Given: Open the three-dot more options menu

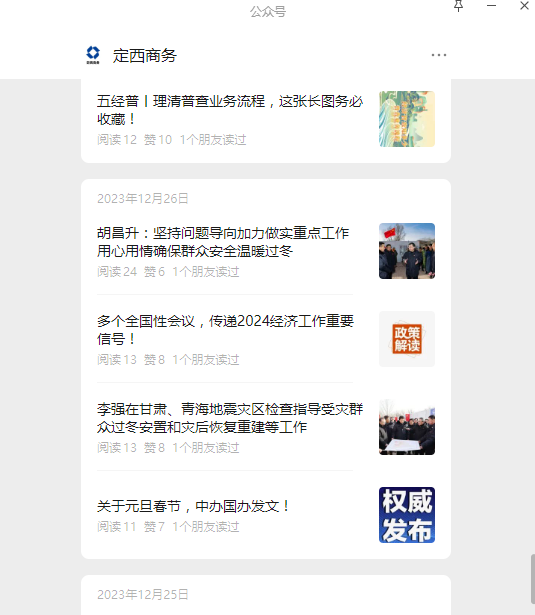Looking at the screenshot, I should pyautogui.click(x=439, y=55).
